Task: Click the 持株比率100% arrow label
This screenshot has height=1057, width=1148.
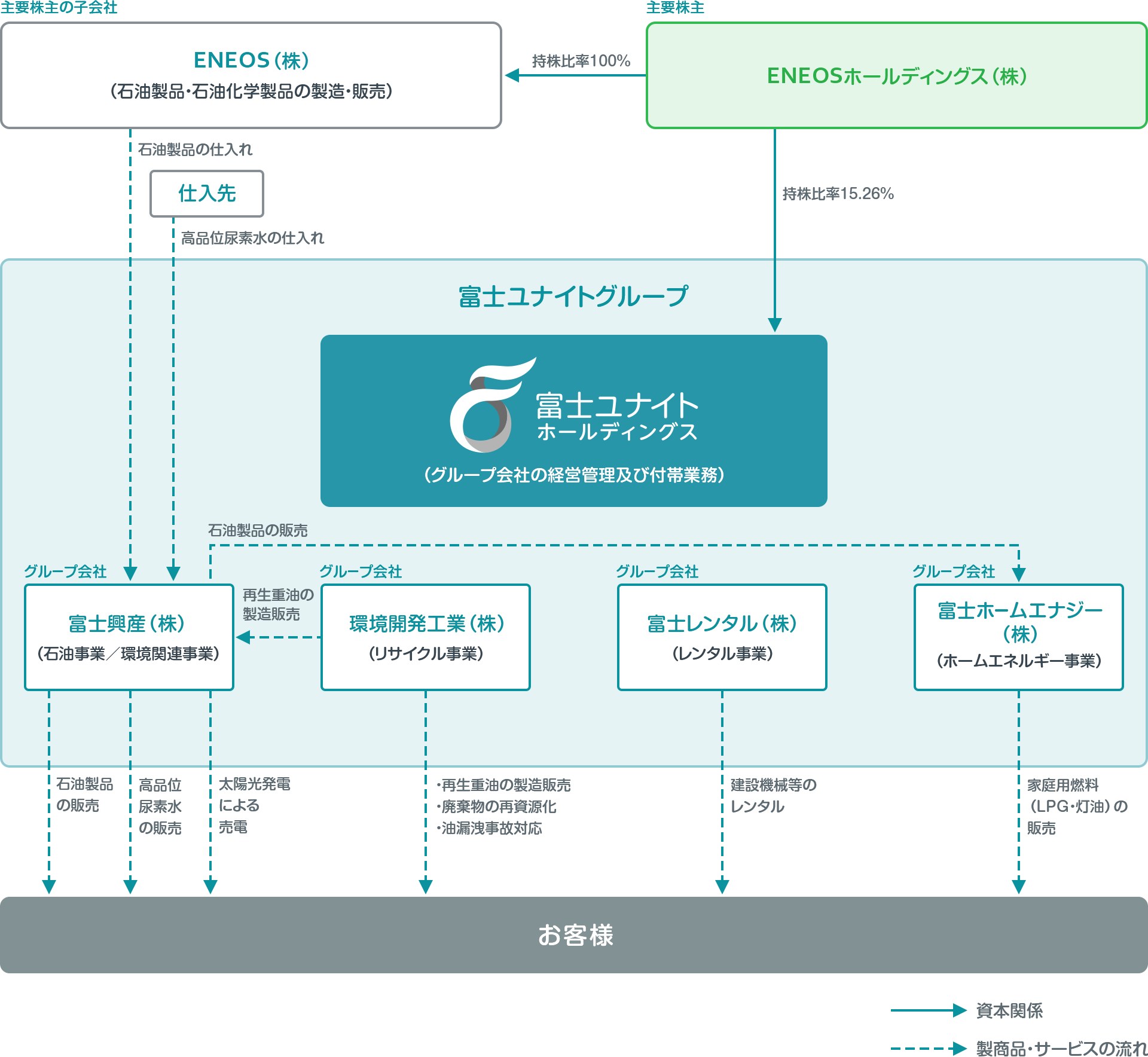Action: coord(581,61)
